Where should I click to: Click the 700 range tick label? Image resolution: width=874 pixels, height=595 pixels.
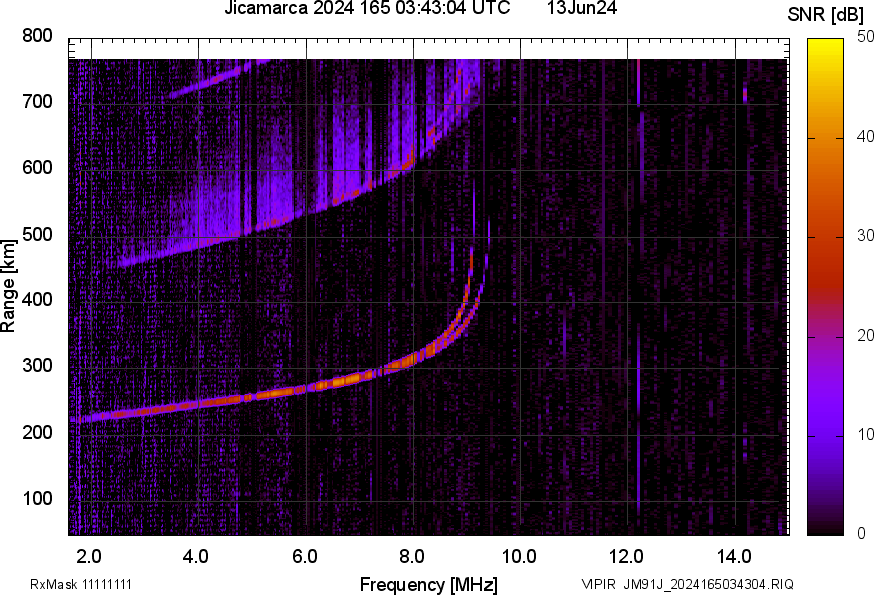37,101
